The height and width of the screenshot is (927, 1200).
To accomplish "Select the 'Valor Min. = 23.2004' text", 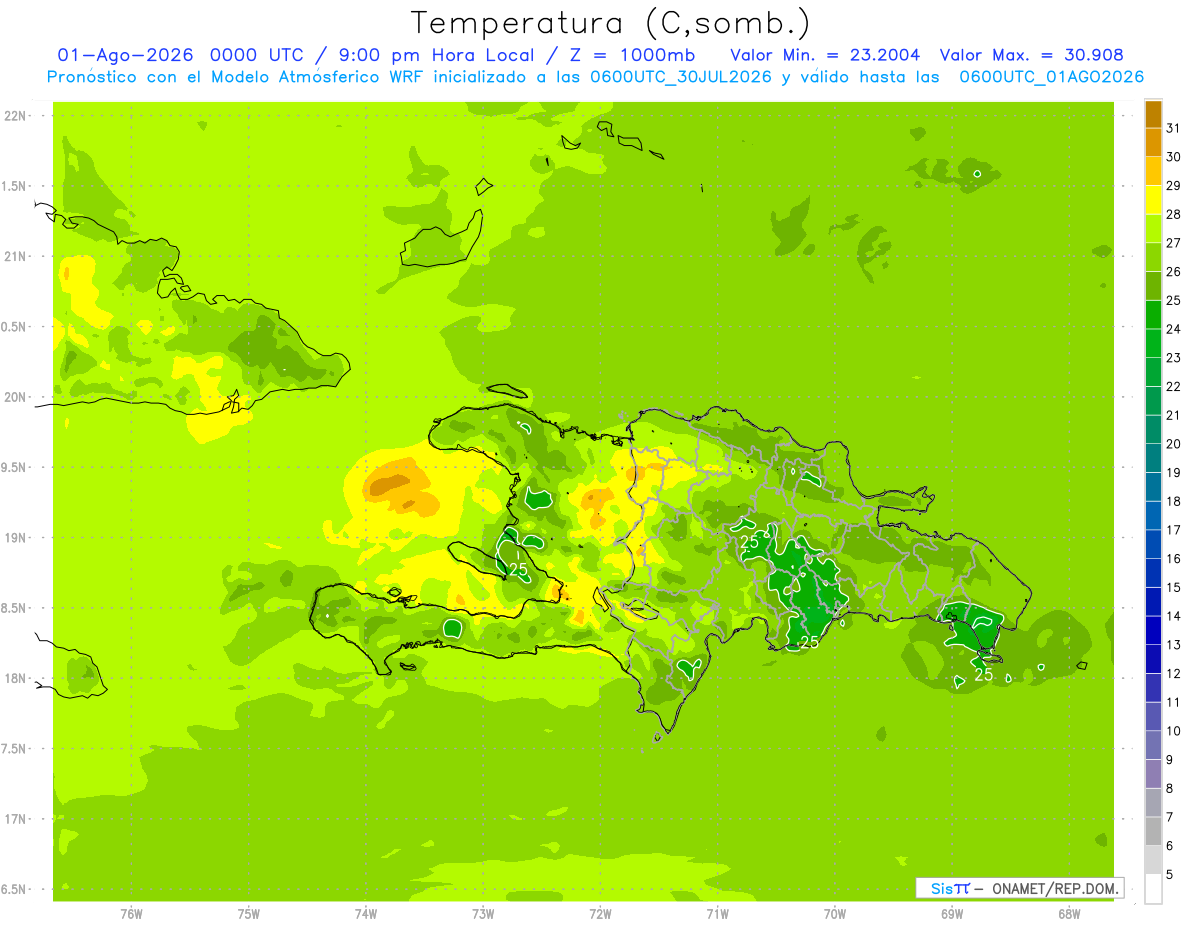I will [x=825, y=55].
